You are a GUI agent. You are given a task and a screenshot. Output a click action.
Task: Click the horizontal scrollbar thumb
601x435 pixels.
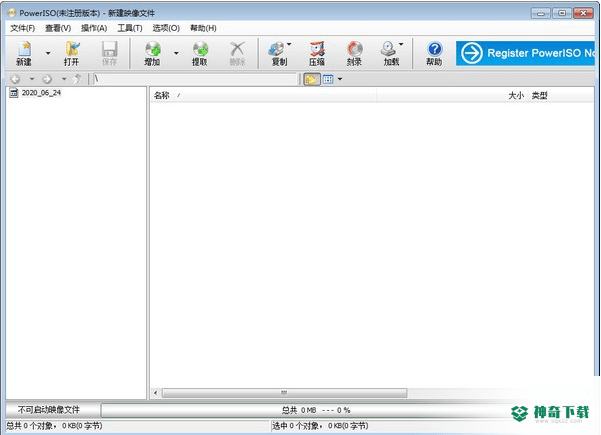(284, 393)
